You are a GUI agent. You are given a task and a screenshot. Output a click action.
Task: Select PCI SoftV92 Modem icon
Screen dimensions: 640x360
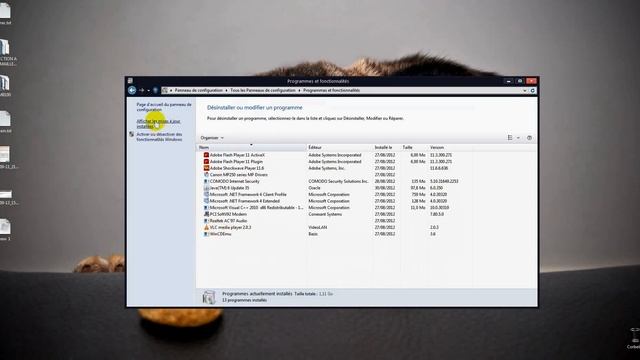coord(206,214)
